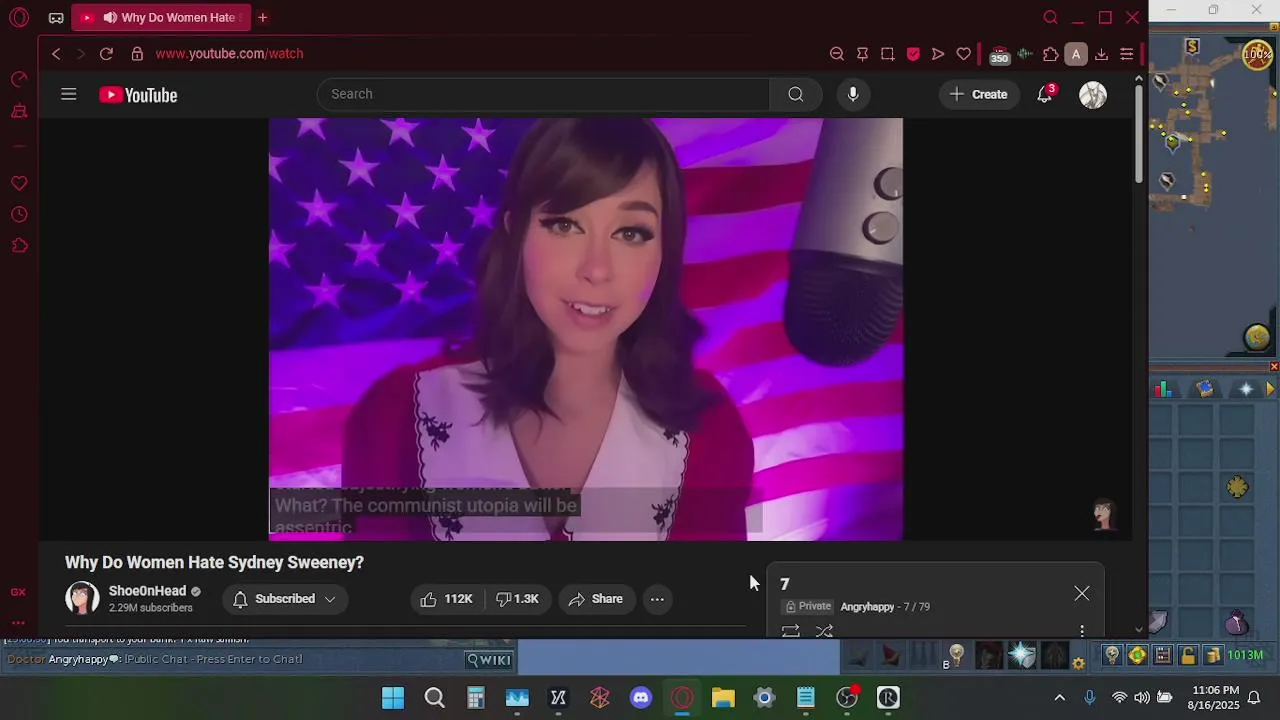This screenshot has height=720, width=1280.
Task: Open playlist three-dots options menu
Action: click(1082, 631)
